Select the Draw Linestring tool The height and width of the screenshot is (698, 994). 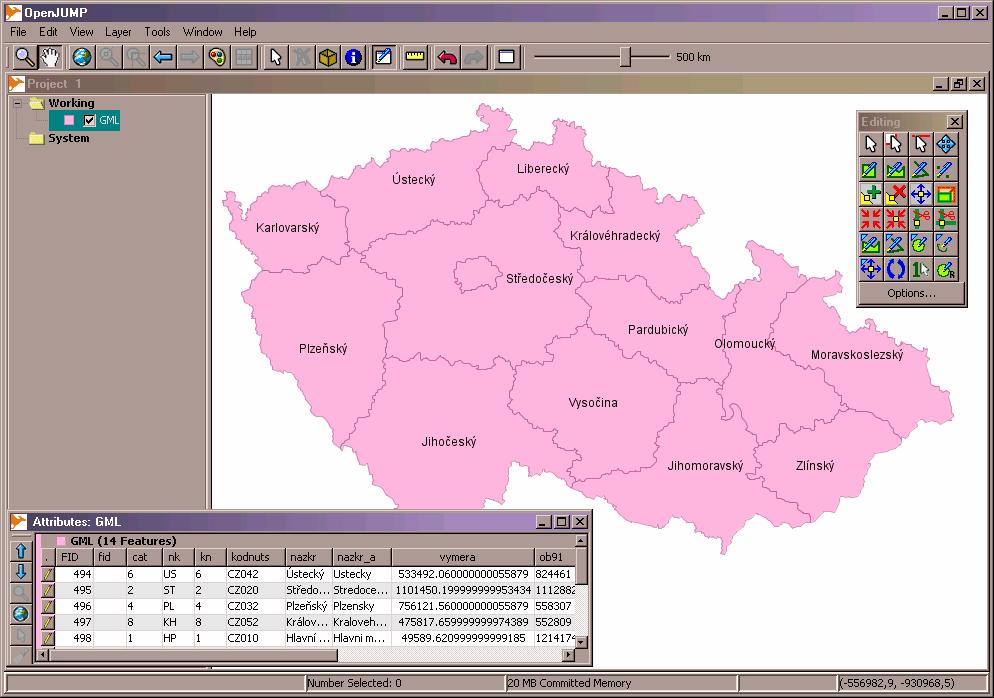click(920, 169)
